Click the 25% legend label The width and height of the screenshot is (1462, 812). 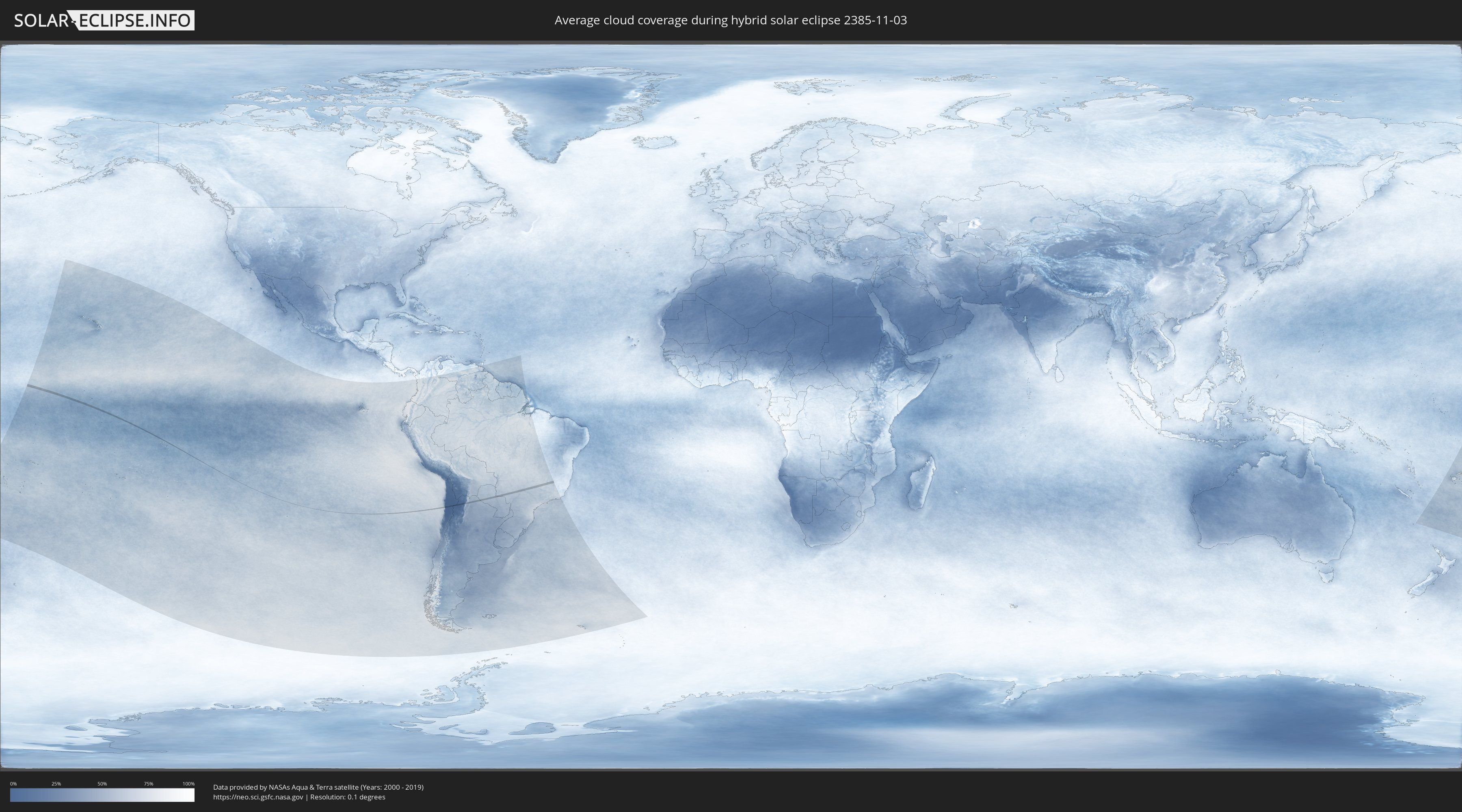[x=56, y=784]
